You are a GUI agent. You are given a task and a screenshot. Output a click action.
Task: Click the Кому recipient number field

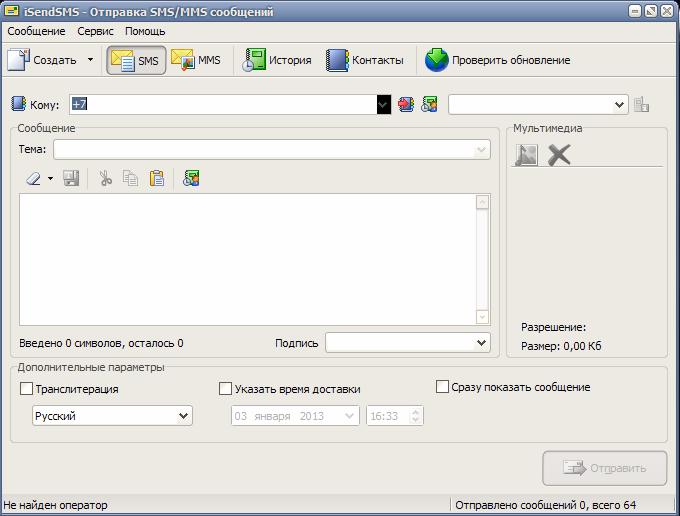pyautogui.click(x=223, y=105)
